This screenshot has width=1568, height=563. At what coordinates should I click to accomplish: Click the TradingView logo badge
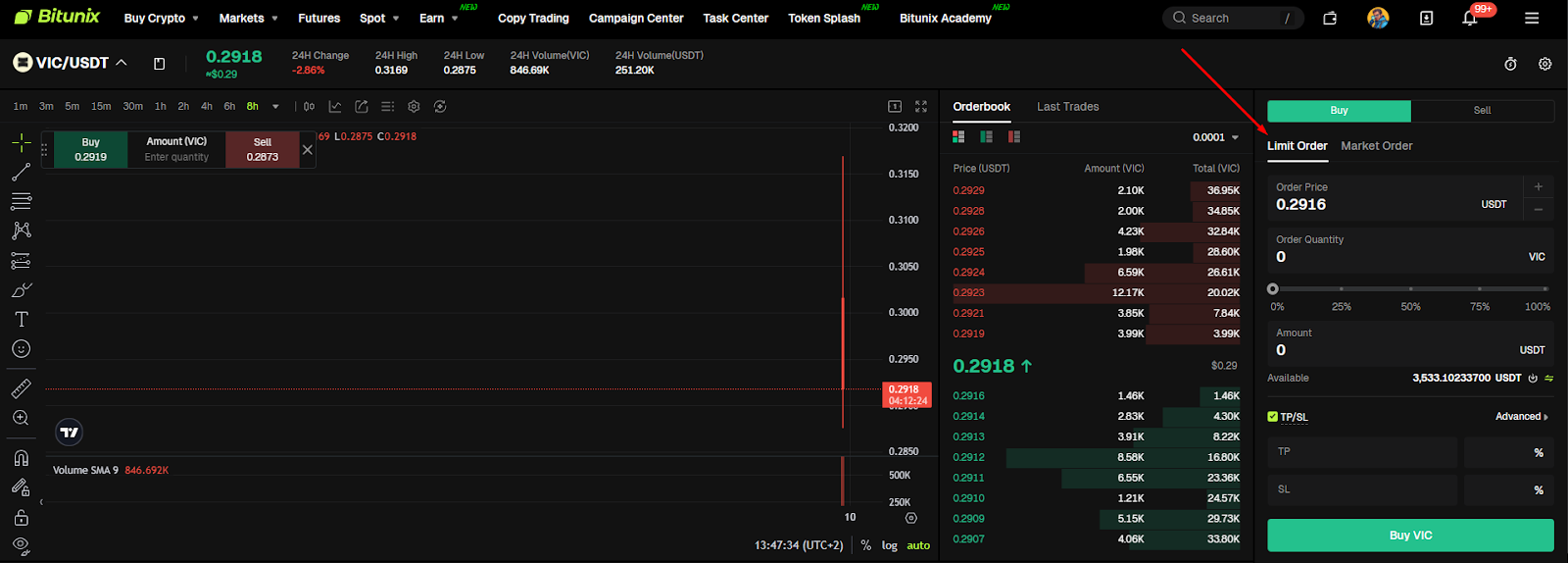click(70, 433)
